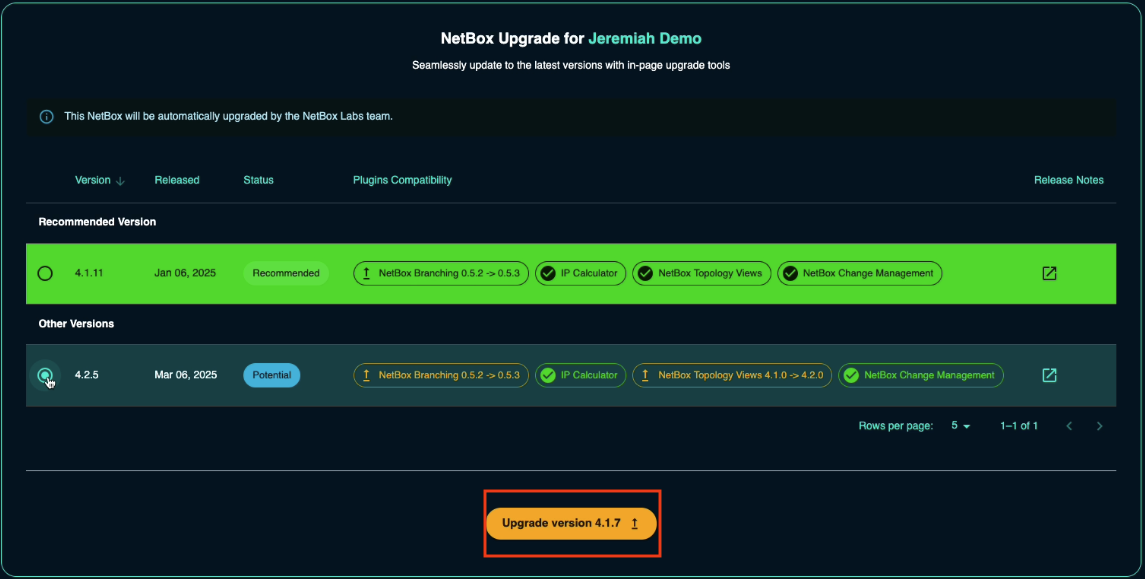Click the info icon in automatic upgrade banner
1145x579 pixels.
[46, 117]
